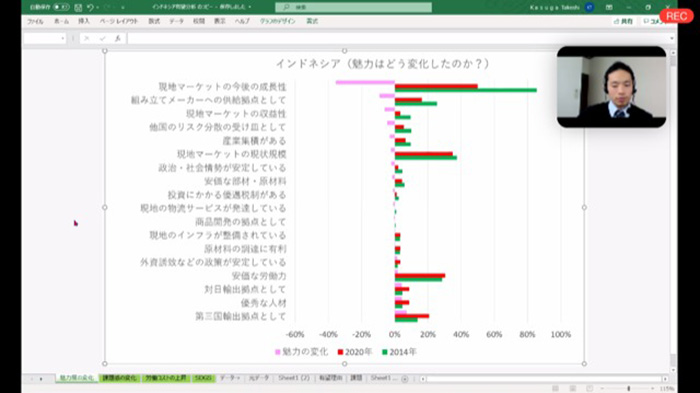Screen dimensions: 700x393
Task: Switch to the 数式 ribbon tab
Action: pos(154,21)
